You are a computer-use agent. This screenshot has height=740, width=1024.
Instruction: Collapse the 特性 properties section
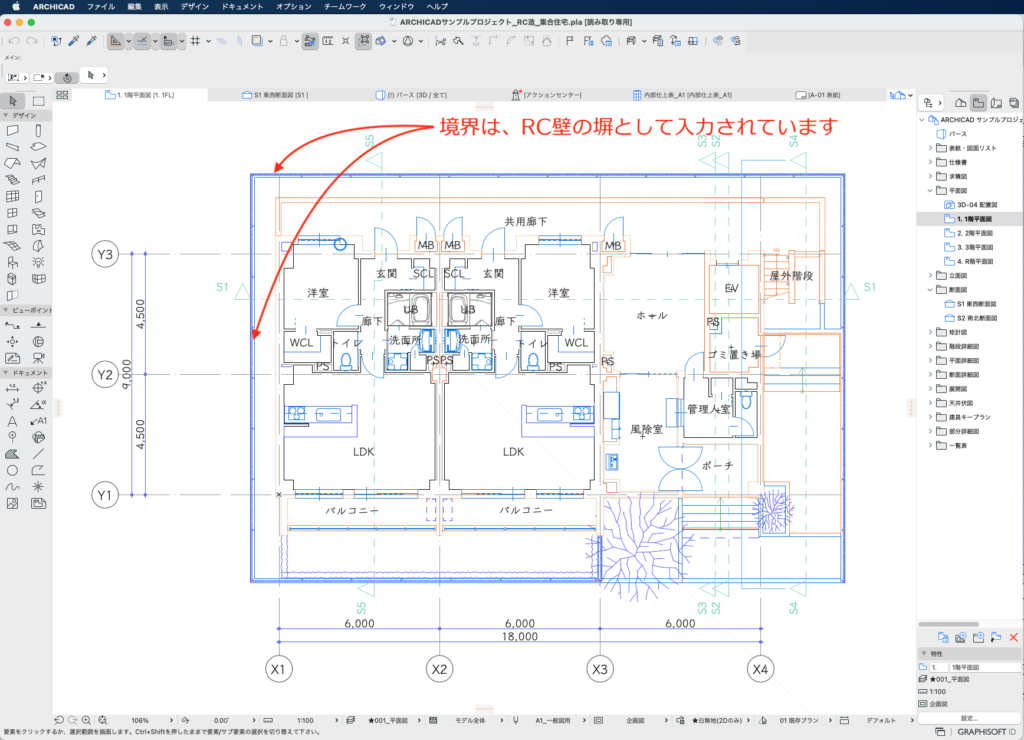tap(924, 654)
